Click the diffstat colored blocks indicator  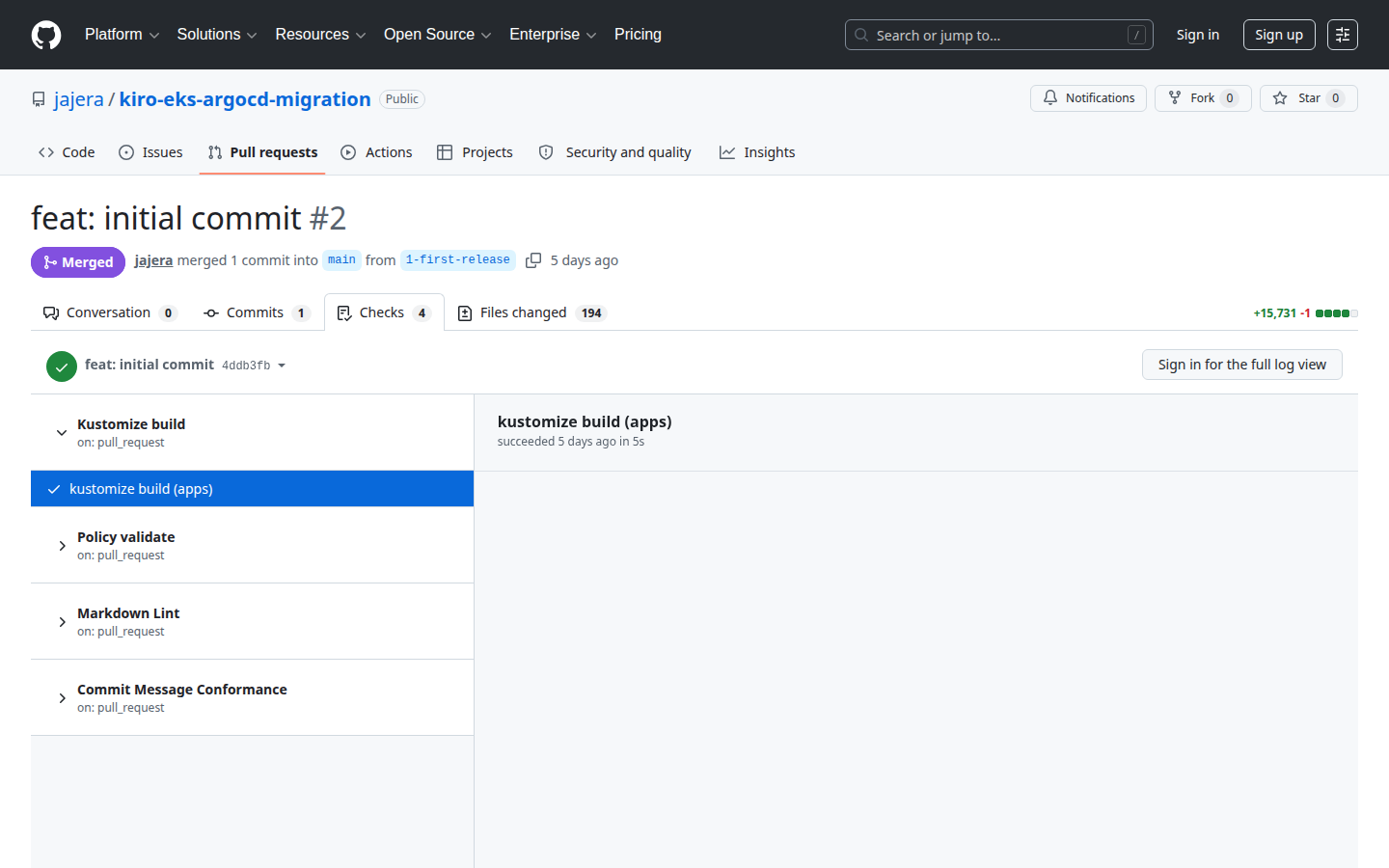pyautogui.click(x=1336, y=313)
